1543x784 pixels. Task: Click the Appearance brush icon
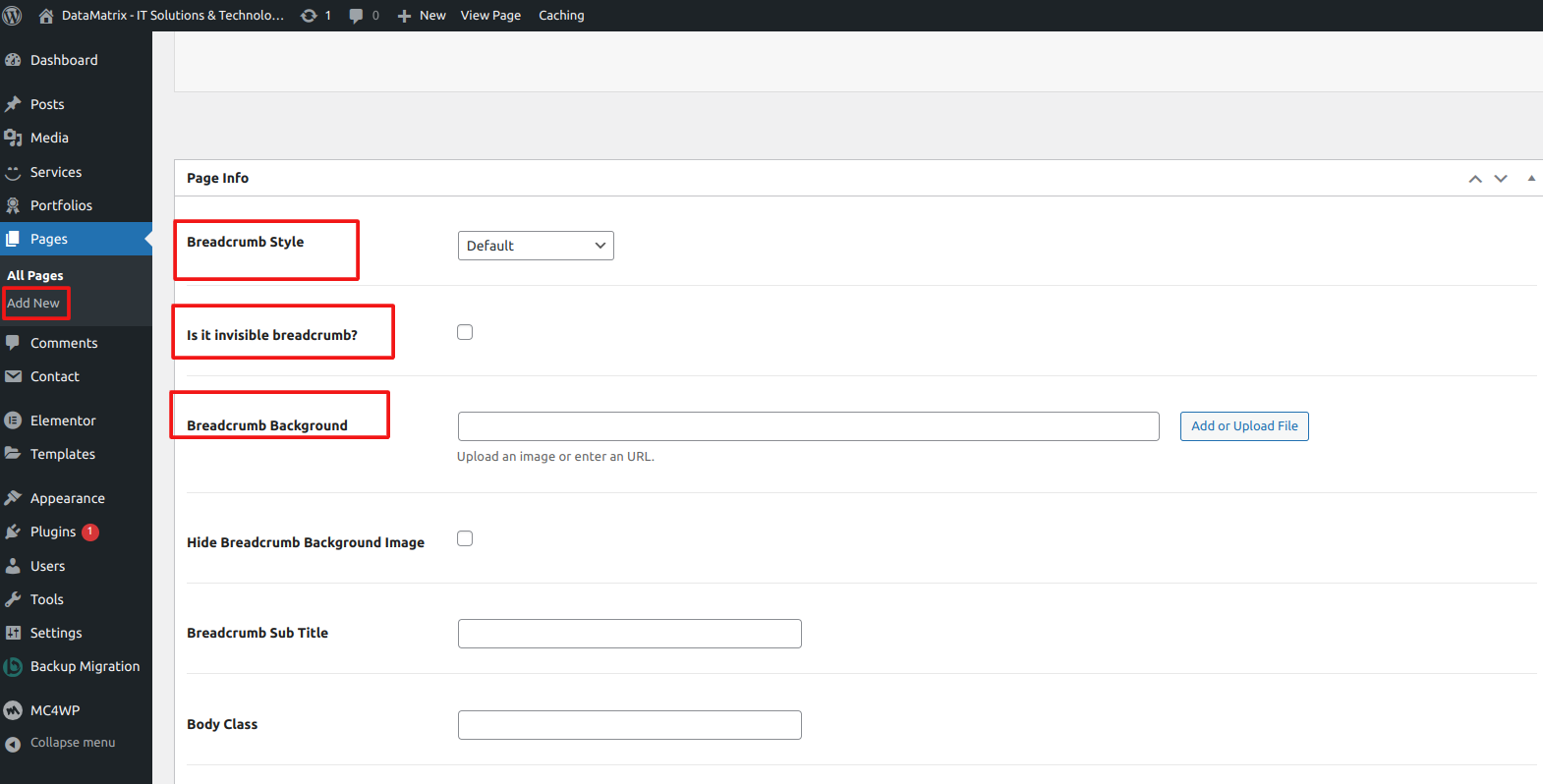coord(13,498)
